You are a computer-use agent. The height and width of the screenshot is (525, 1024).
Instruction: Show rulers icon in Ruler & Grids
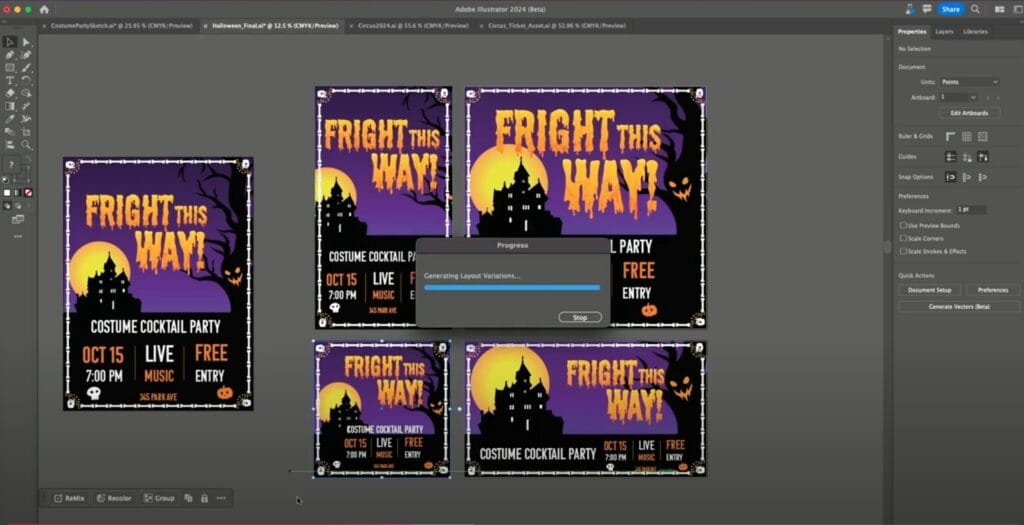pos(950,136)
